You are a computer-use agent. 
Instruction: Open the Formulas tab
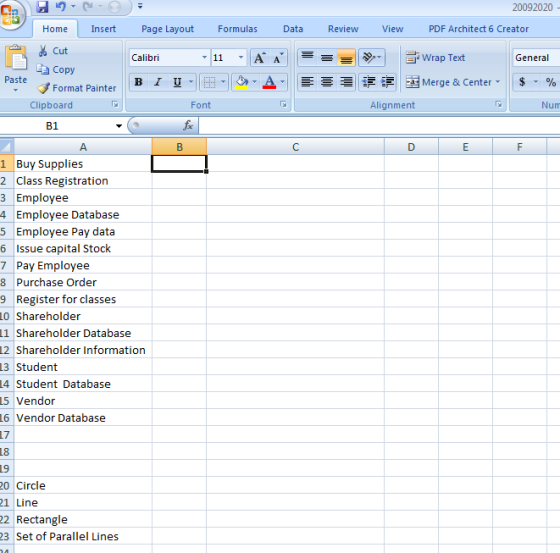(238, 29)
